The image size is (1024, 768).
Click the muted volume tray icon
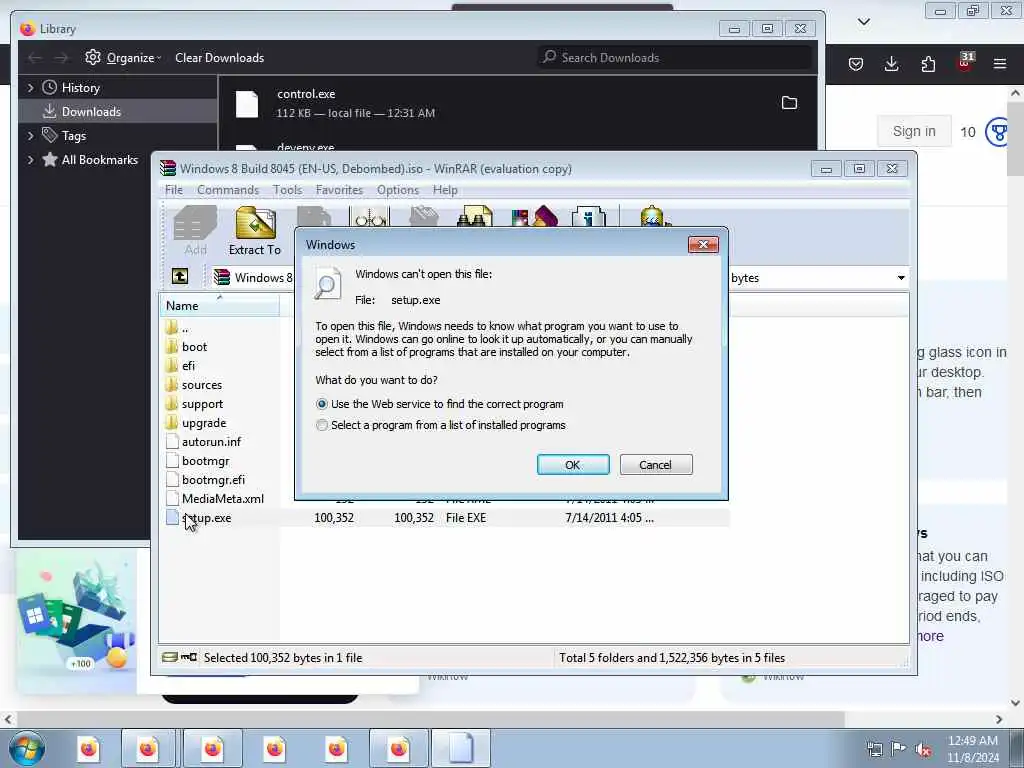tap(923, 749)
